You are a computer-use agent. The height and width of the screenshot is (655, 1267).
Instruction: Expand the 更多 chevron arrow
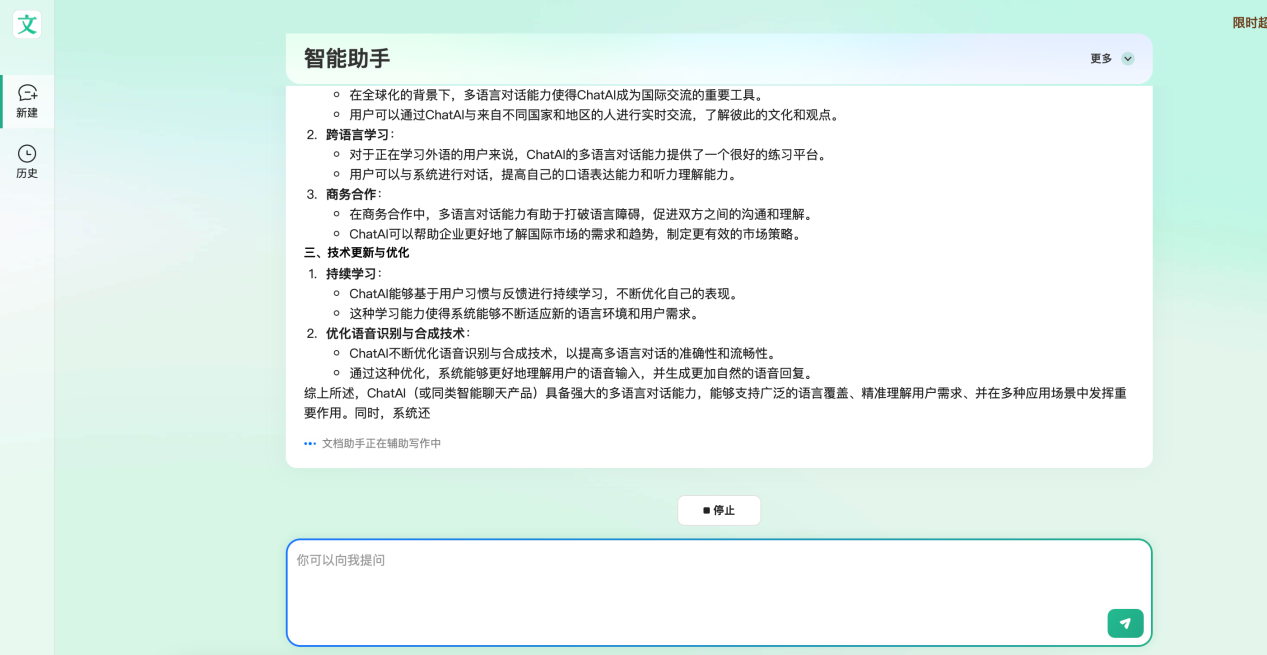[1128, 59]
